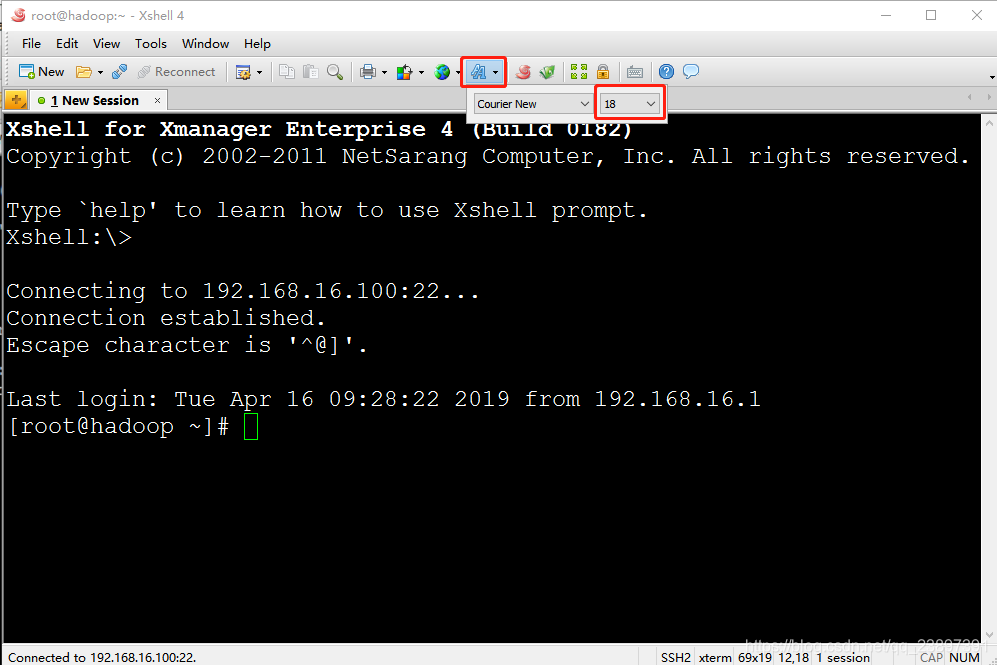
Task: Click the New session toolbar button
Action: 41,72
